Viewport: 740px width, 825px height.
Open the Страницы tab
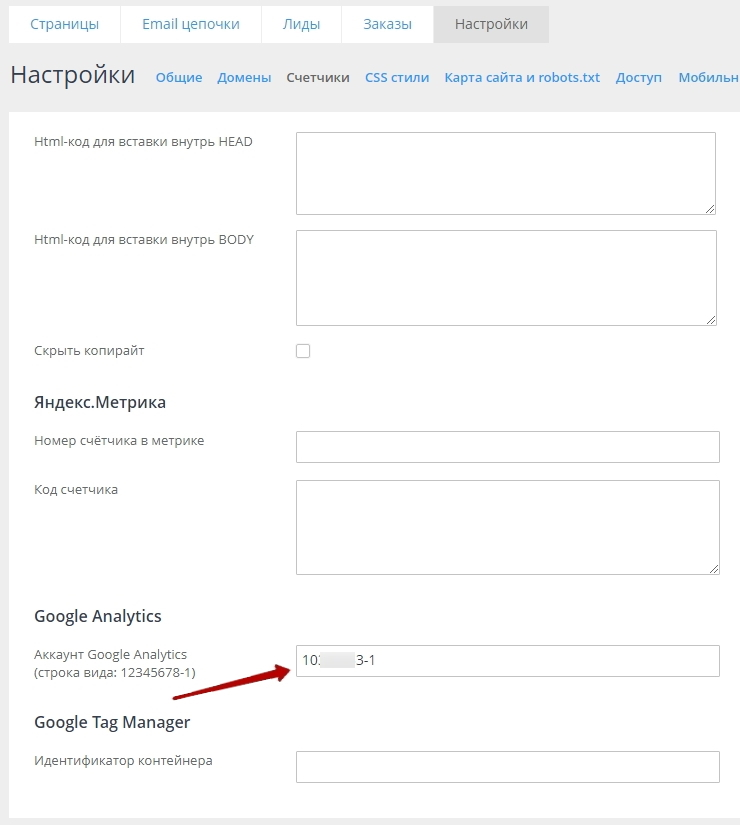(x=64, y=25)
